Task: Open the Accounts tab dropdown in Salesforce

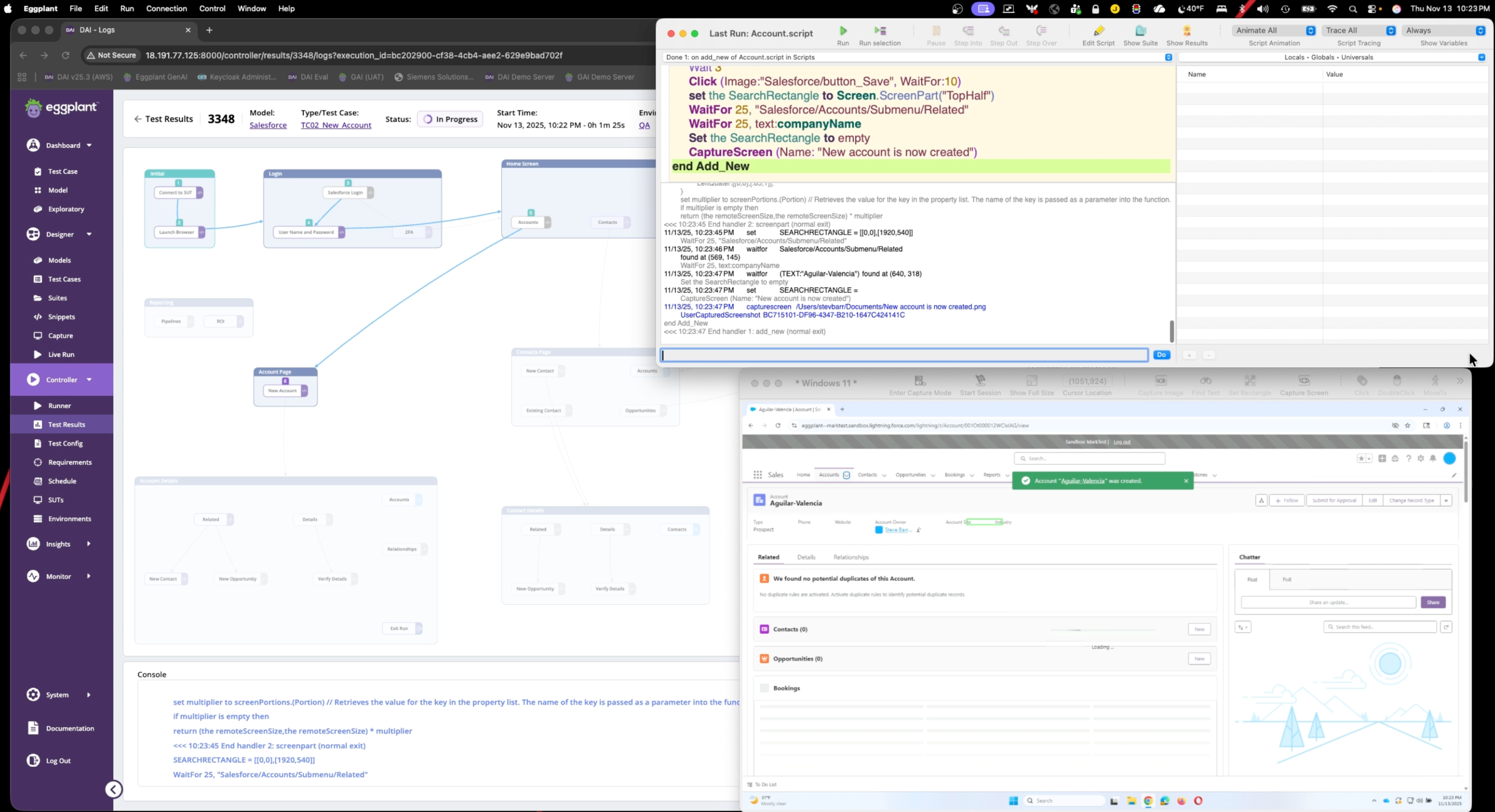Action: coord(847,475)
